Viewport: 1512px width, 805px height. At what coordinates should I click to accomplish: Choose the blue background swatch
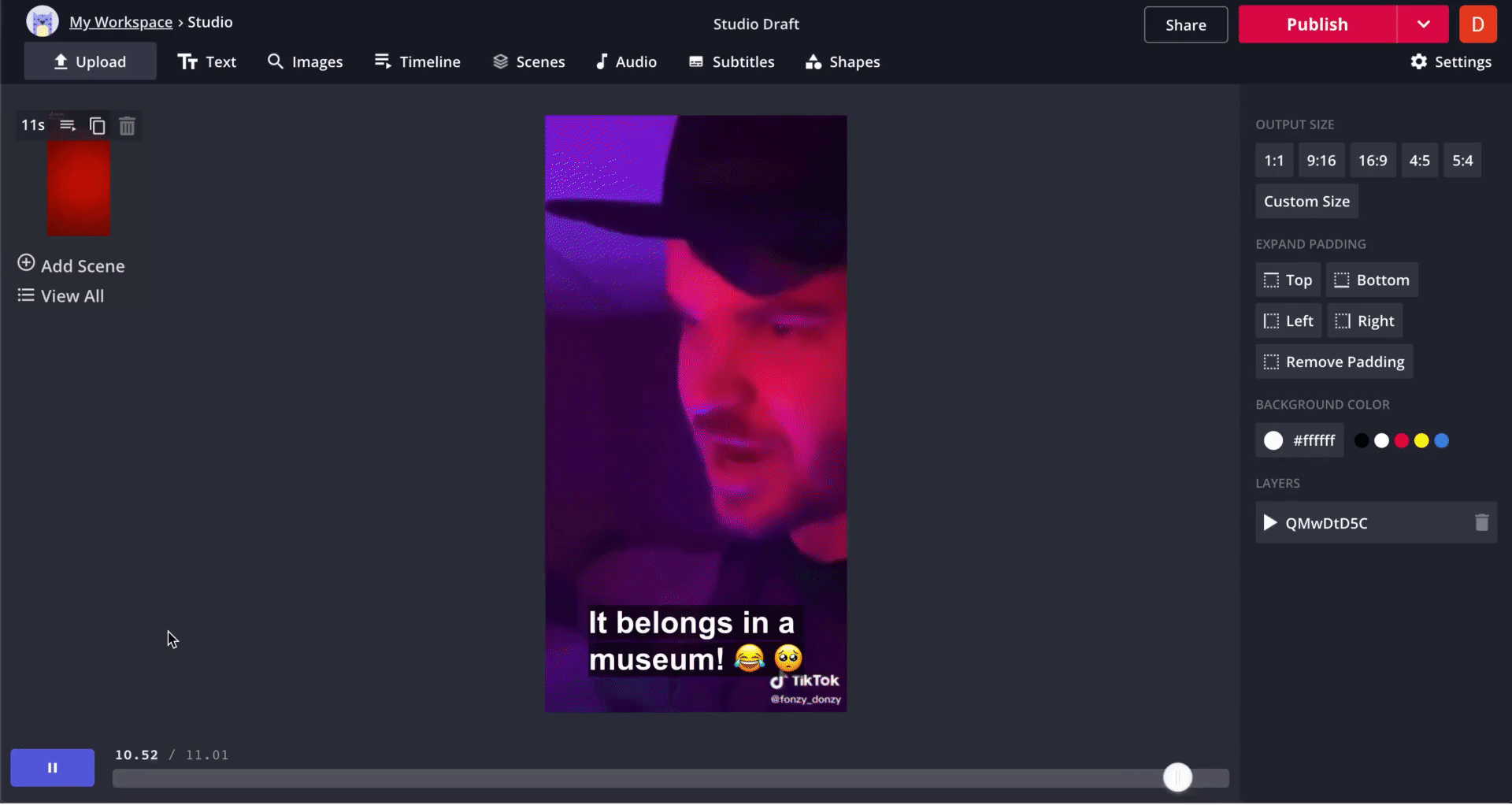click(1442, 441)
